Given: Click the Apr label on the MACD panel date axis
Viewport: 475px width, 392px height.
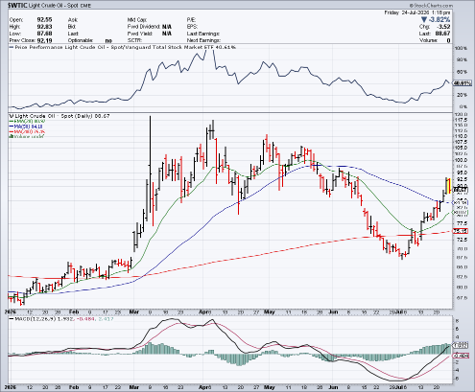Looking at the screenshot, I should point(204,387).
